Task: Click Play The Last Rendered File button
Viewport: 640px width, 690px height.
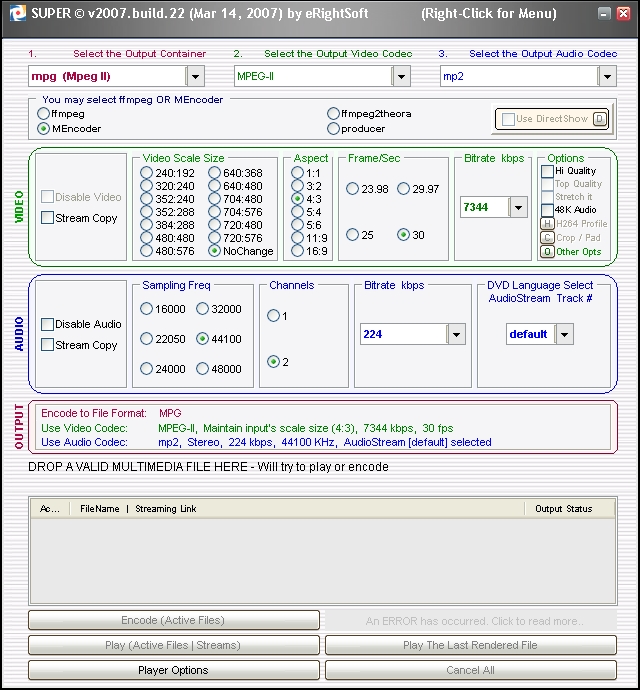Action: pos(471,645)
